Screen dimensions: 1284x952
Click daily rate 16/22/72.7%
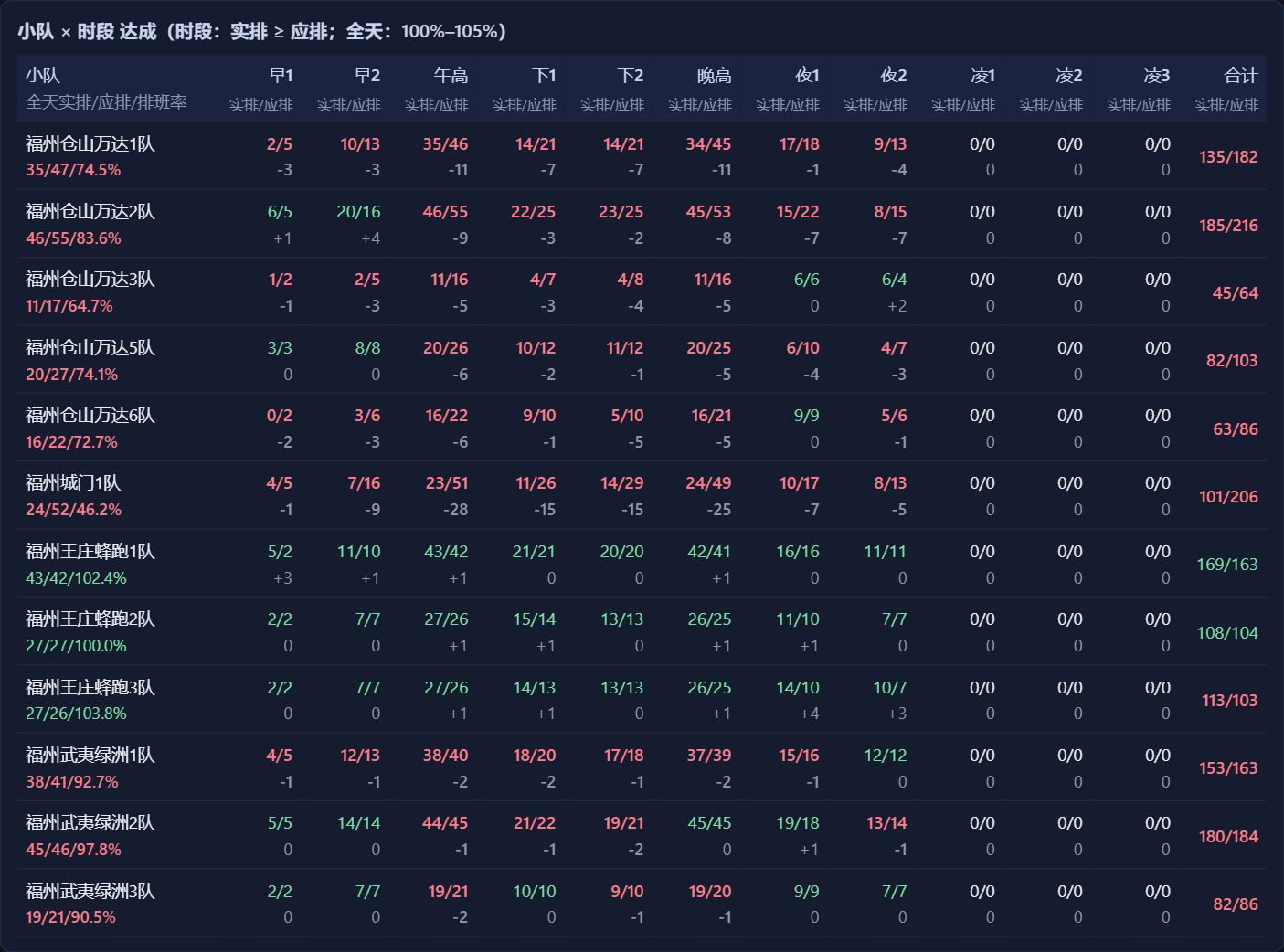(71, 442)
